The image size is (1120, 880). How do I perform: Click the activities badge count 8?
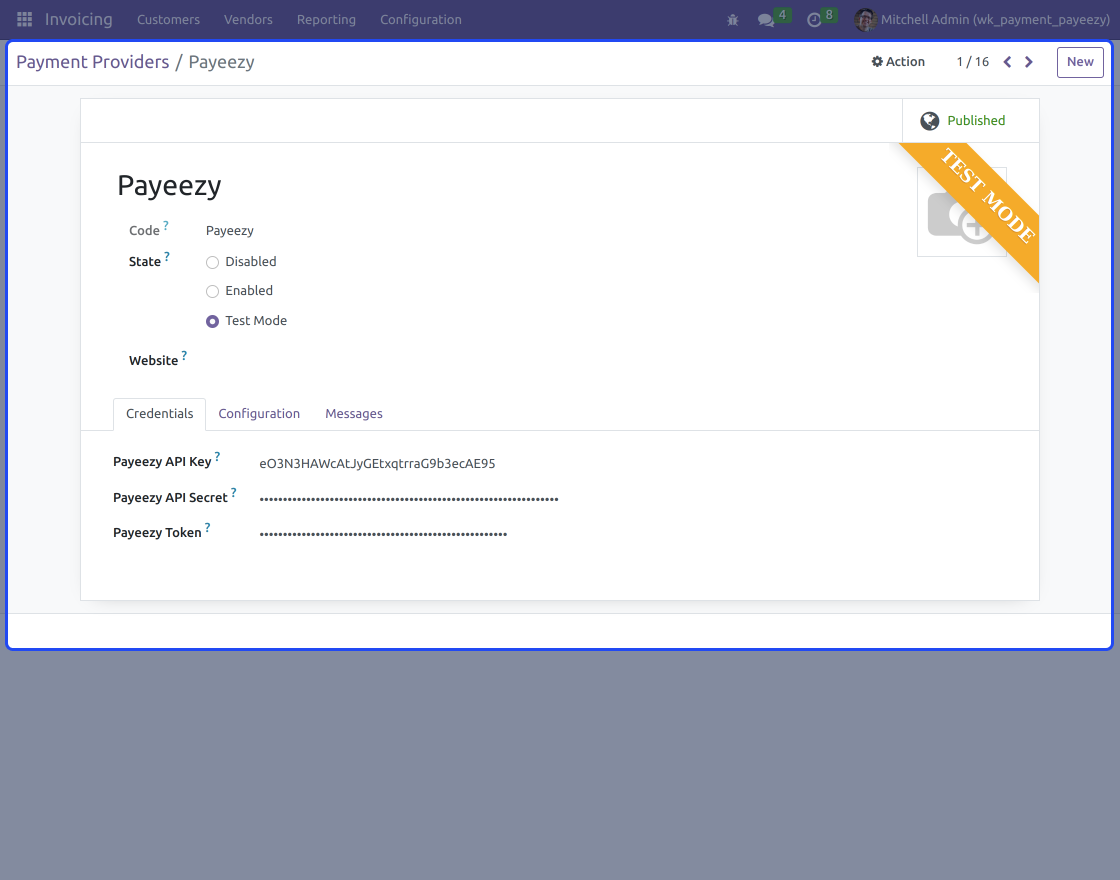click(829, 14)
